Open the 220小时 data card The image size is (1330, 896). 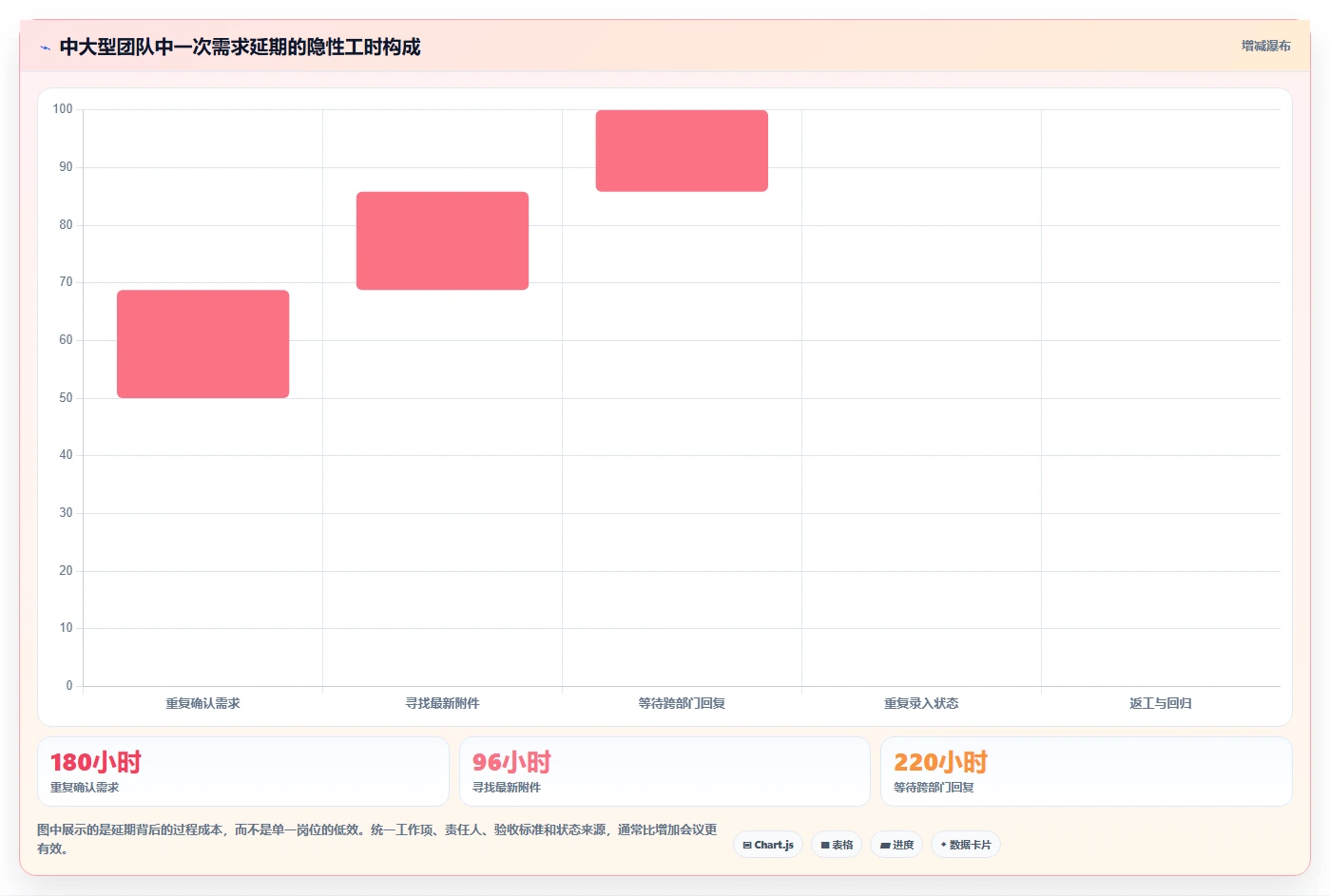coord(1086,772)
